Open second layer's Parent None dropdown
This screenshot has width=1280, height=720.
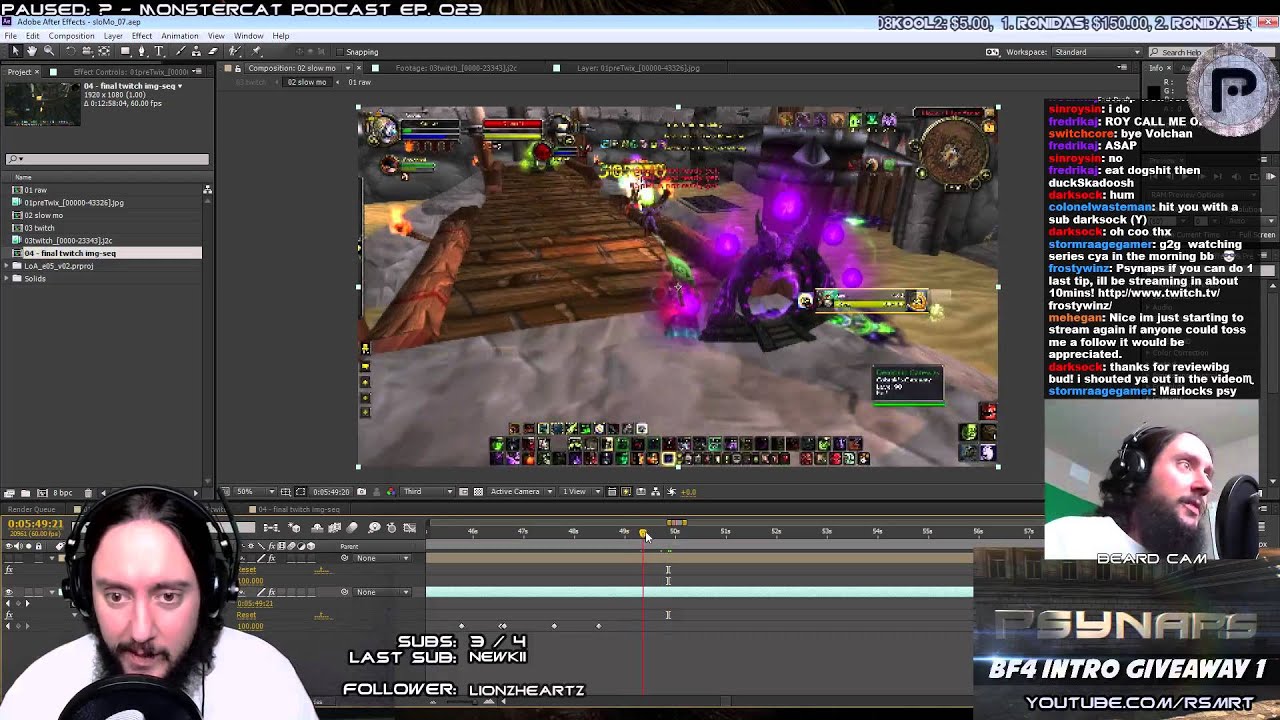[384, 592]
